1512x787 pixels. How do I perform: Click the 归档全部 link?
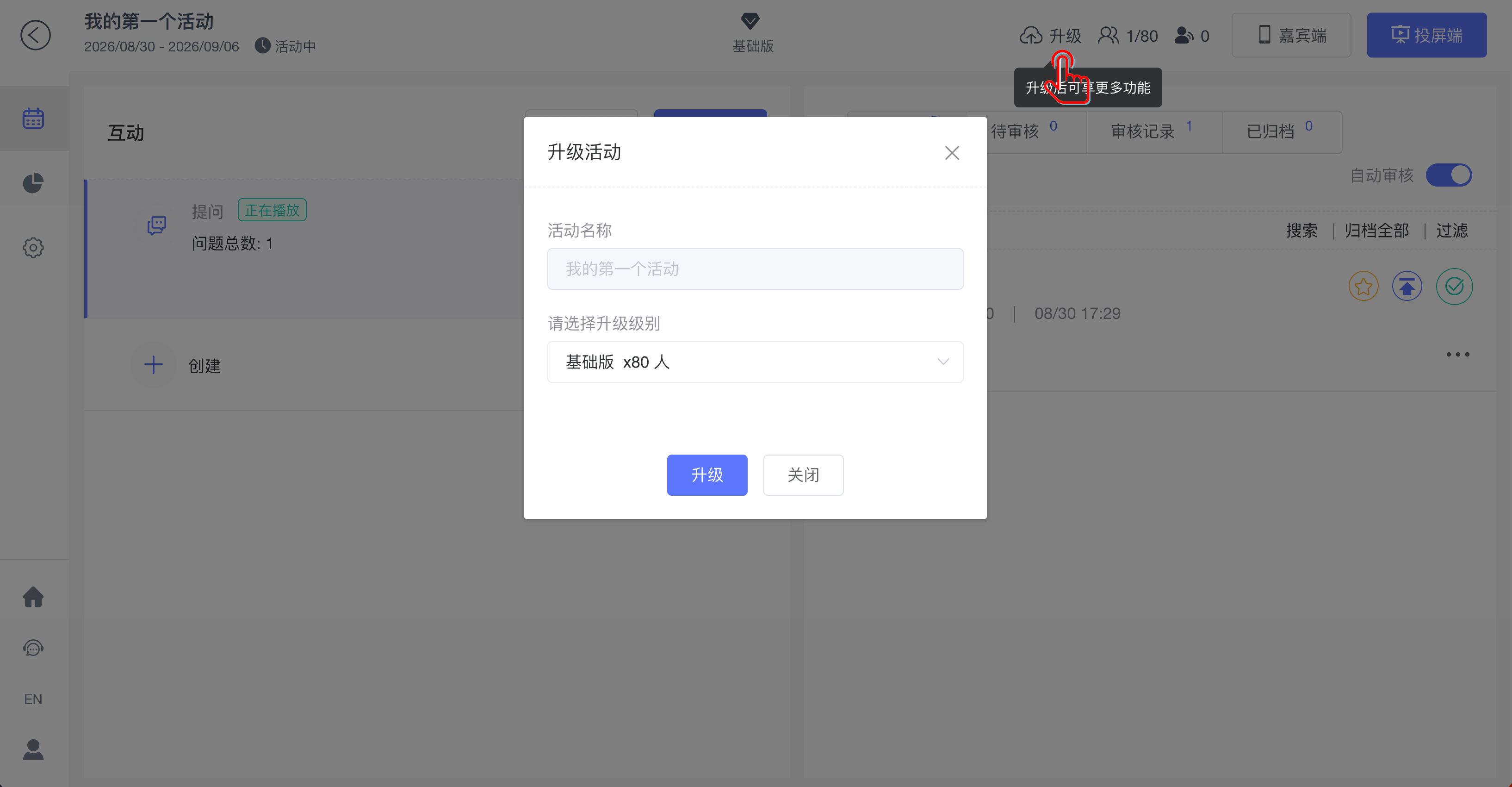point(1376,231)
